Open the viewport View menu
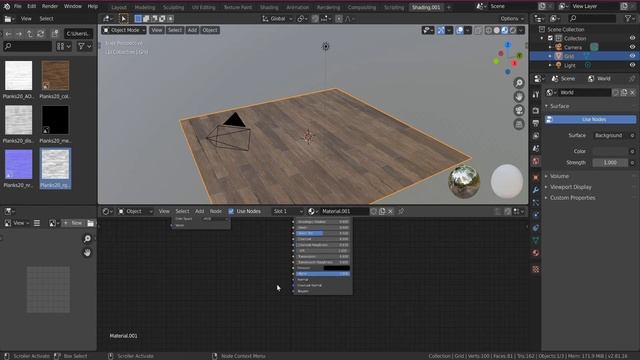This screenshot has width=640, height=360. coord(156,30)
